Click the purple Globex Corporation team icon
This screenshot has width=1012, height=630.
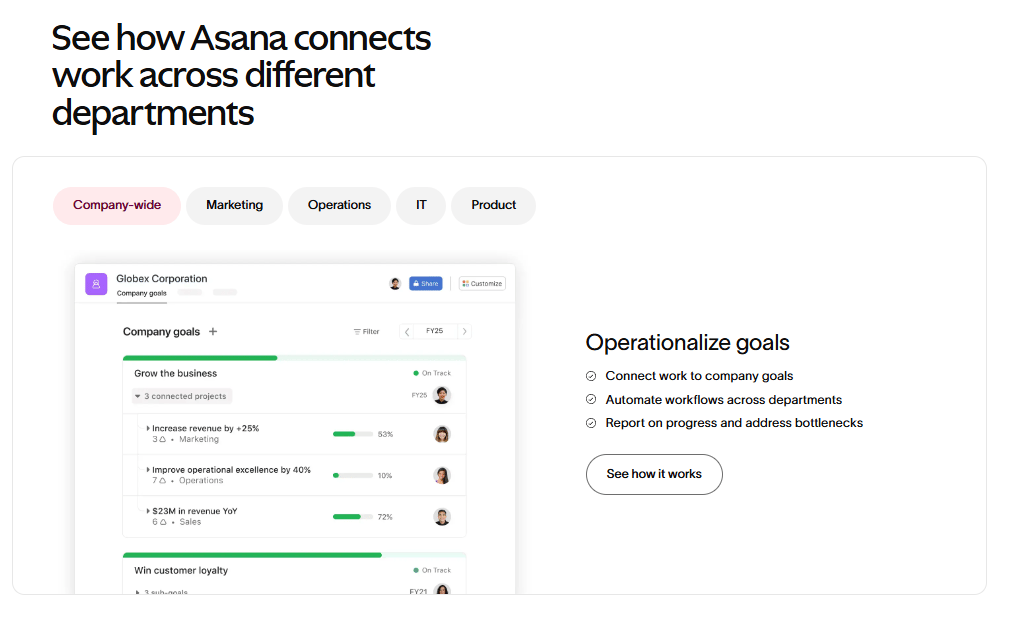click(x=96, y=284)
